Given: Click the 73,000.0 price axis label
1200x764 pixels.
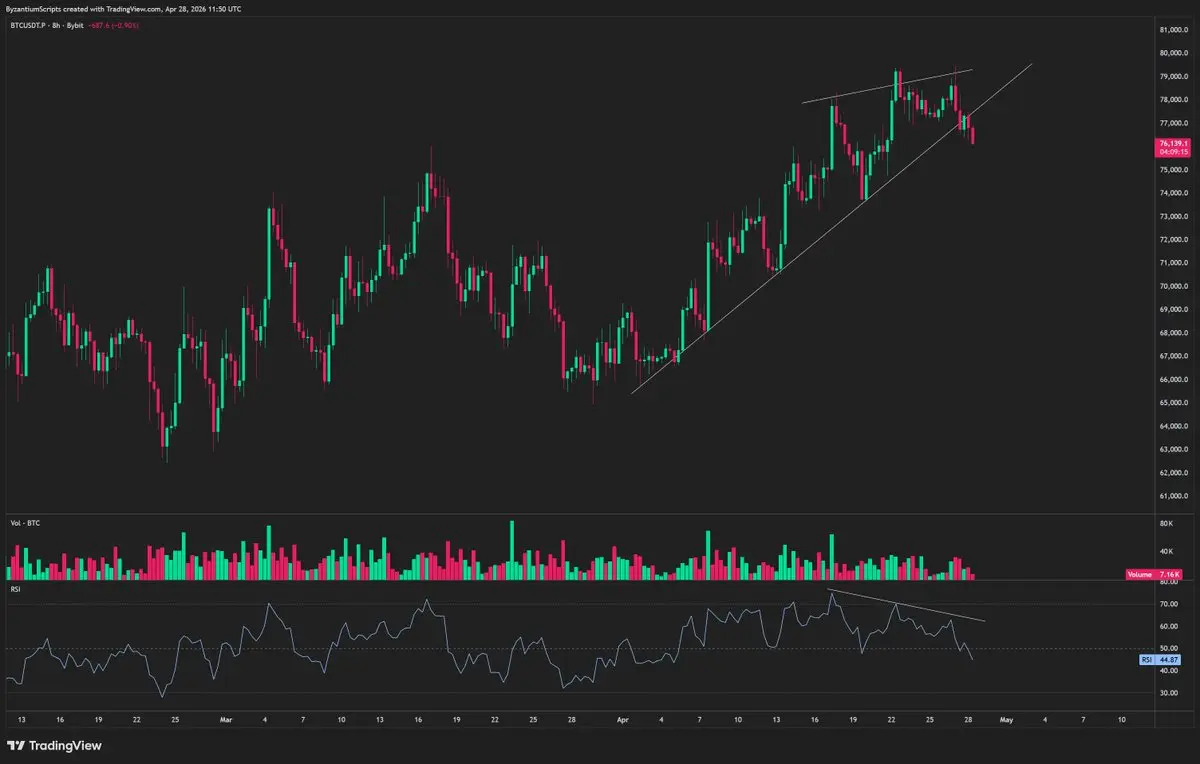Looking at the screenshot, I should click(x=1172, y=217).
